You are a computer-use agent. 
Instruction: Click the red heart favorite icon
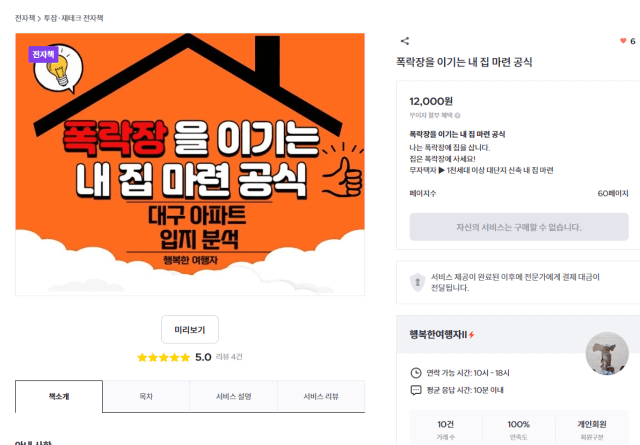click(623, 41)
